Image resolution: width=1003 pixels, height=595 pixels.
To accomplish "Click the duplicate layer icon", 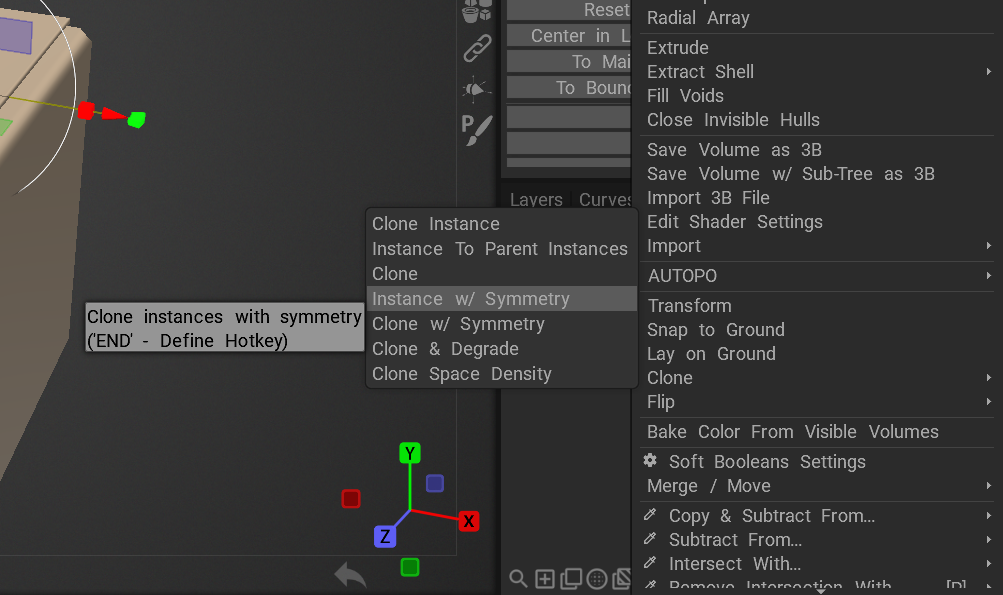I will (x=571, y=578).
